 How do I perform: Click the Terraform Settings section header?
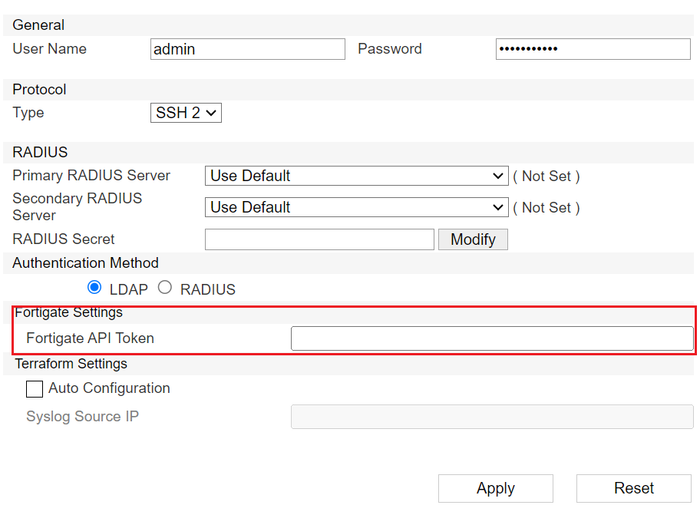click(x=71, y=364)
